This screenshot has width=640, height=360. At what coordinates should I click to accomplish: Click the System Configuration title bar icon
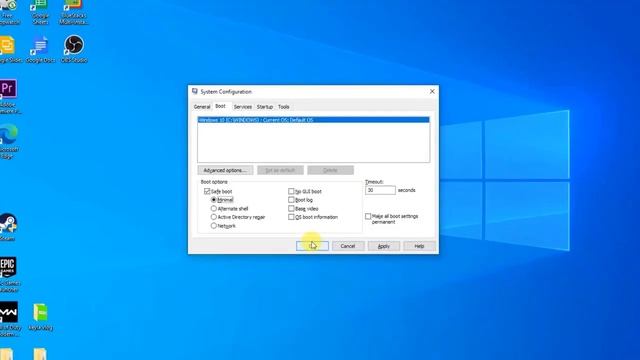(195, 91)
